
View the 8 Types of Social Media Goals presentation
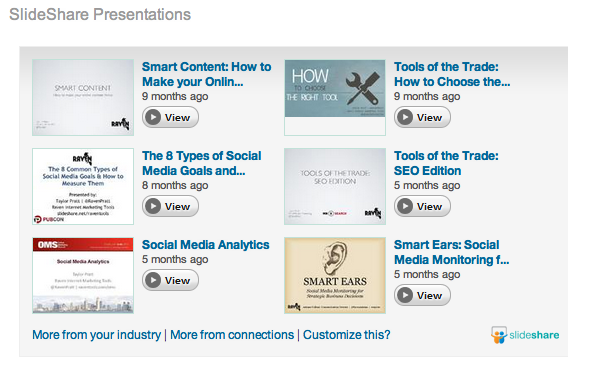170,206
